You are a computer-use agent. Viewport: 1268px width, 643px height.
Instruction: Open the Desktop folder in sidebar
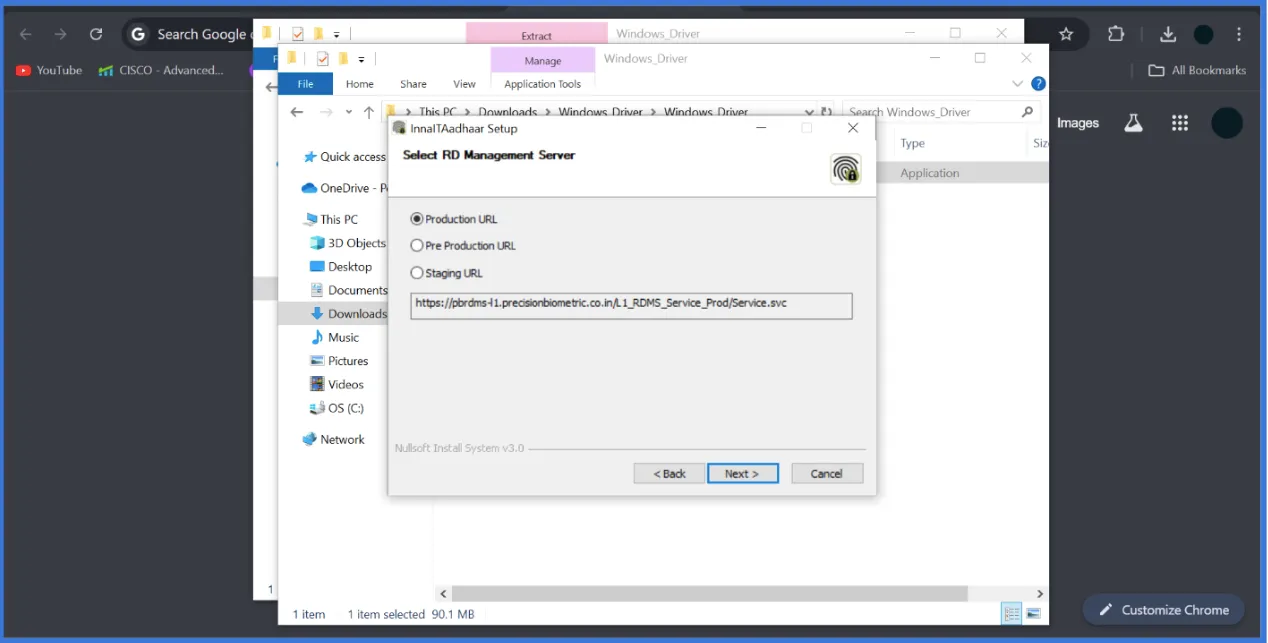coord(341,267)
